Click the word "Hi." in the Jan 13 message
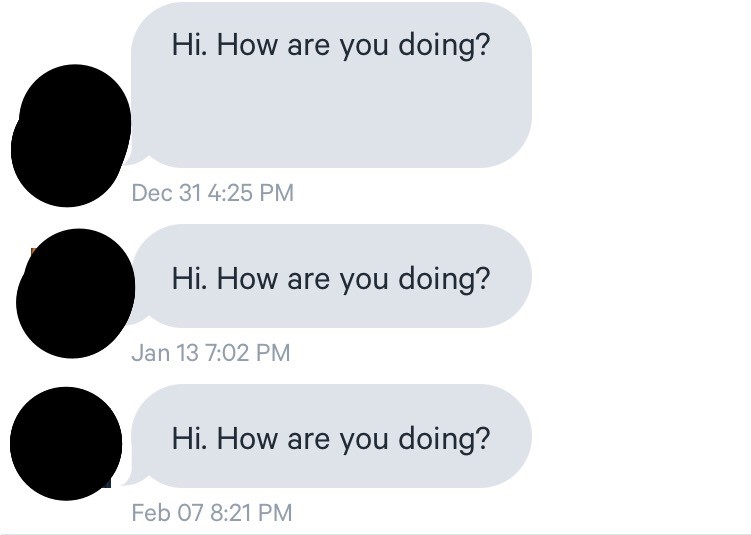The width and height of the screenshot is (751, 535). pyautogui.click(x=187, y=277)
